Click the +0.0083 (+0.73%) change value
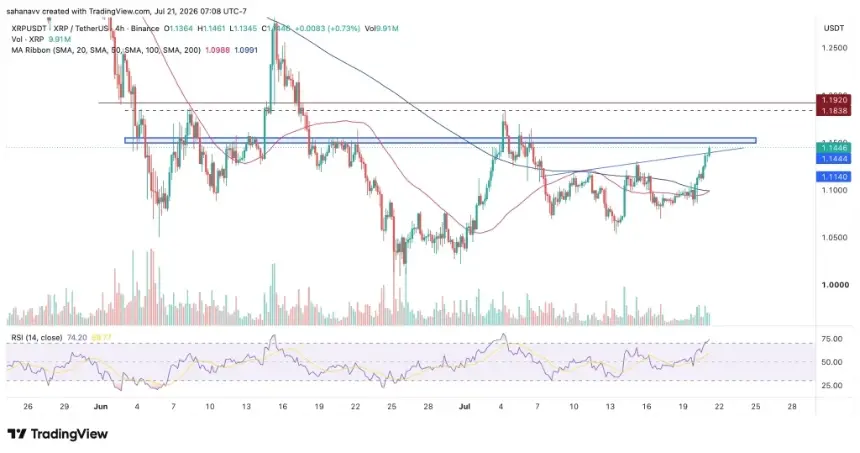 [327, 29]
